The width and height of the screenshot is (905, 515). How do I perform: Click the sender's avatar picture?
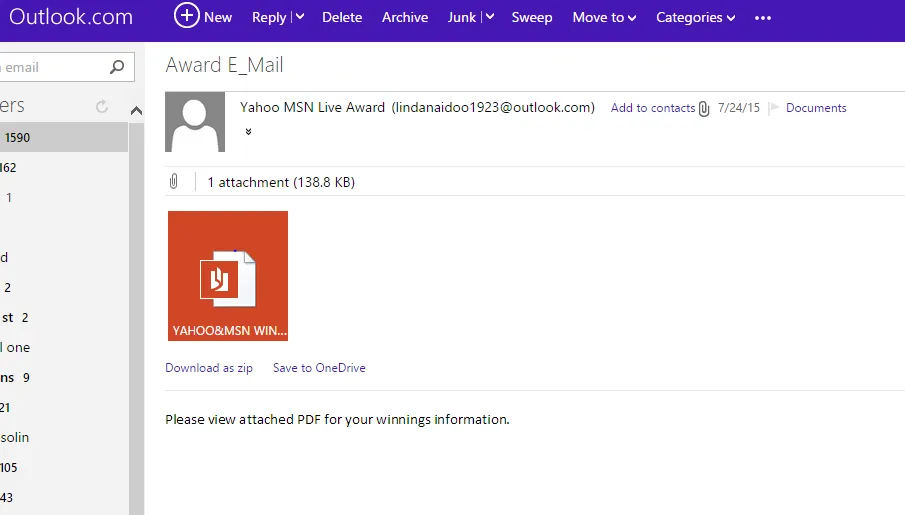195,122
